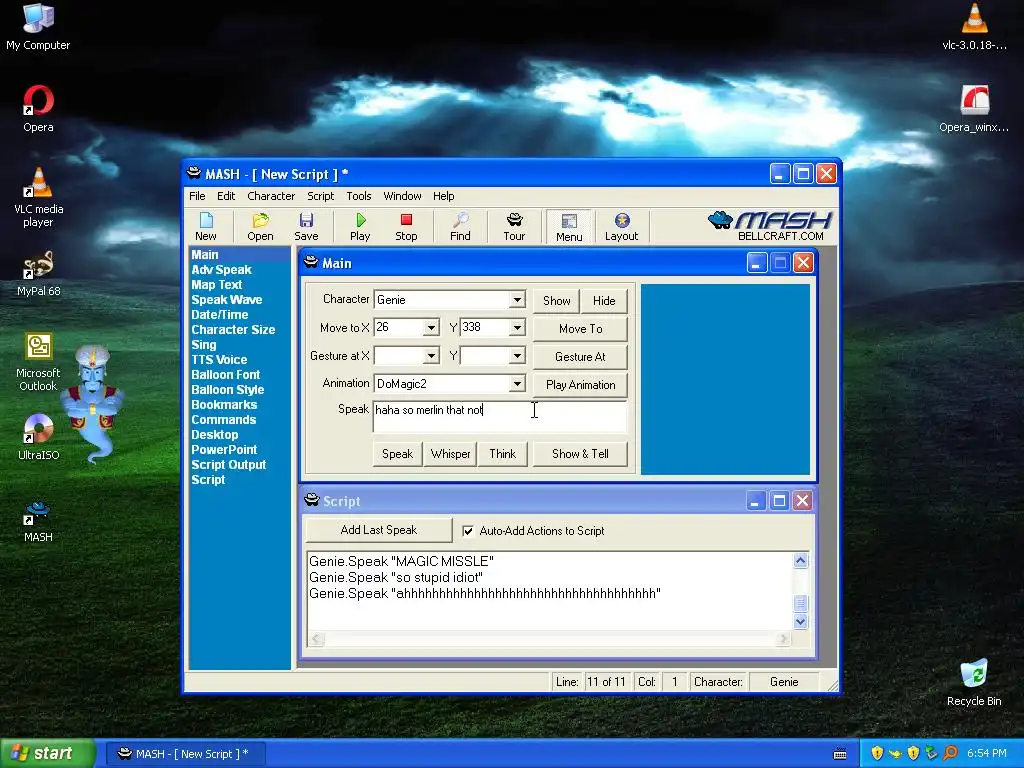Click the Play Animation button
The image size is (1024, 768).
click(x=581, y=385)
